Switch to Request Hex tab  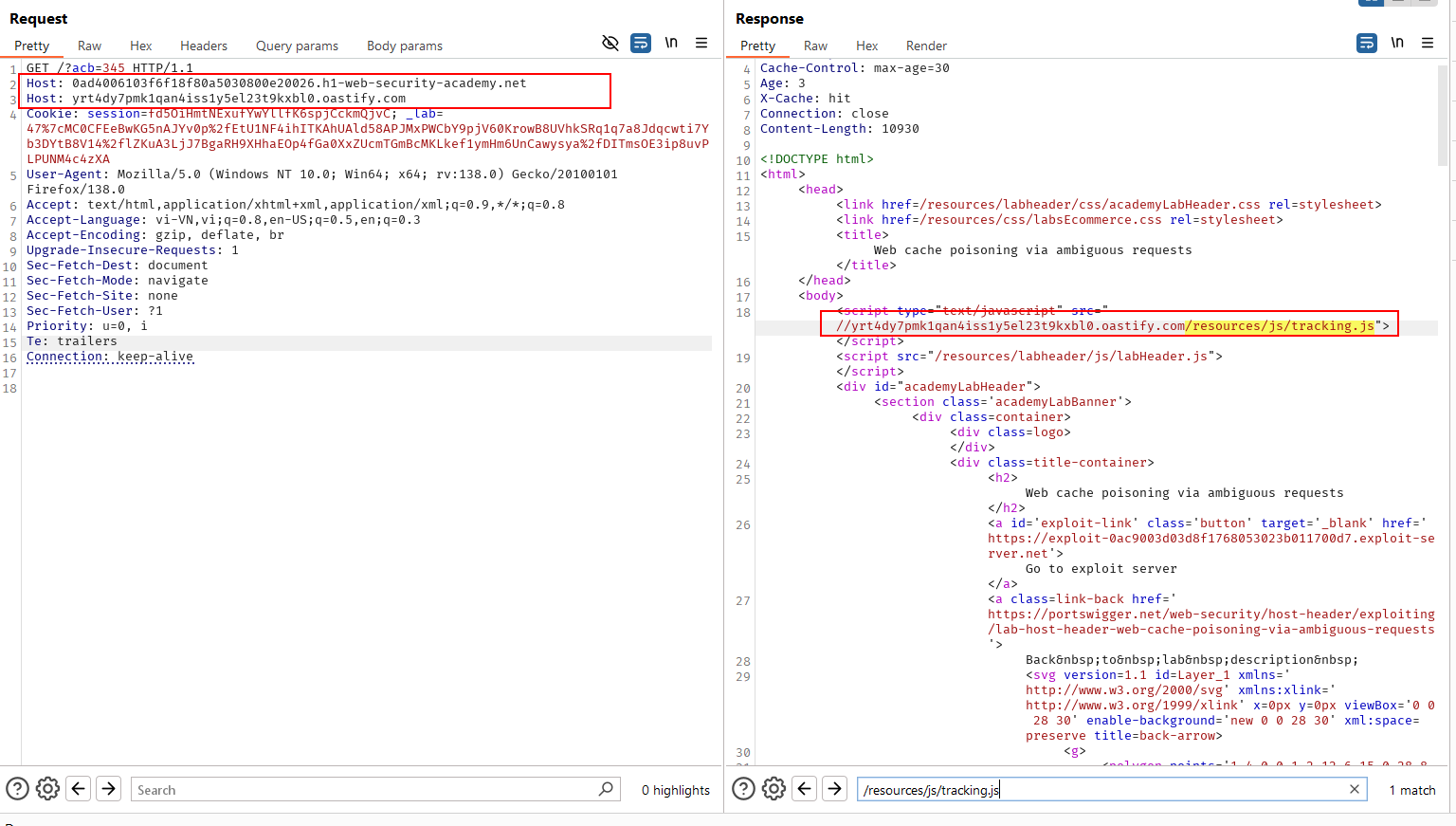tap(141, 46)
